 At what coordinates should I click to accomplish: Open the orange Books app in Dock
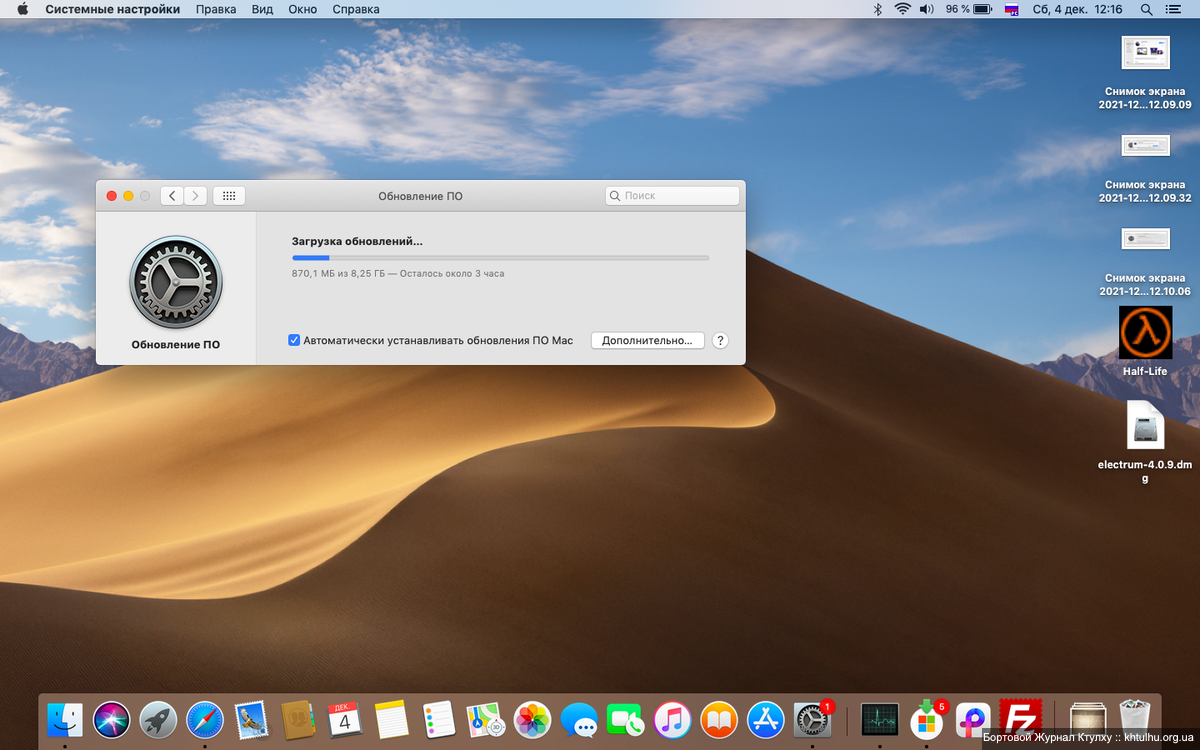pos(719,719)
